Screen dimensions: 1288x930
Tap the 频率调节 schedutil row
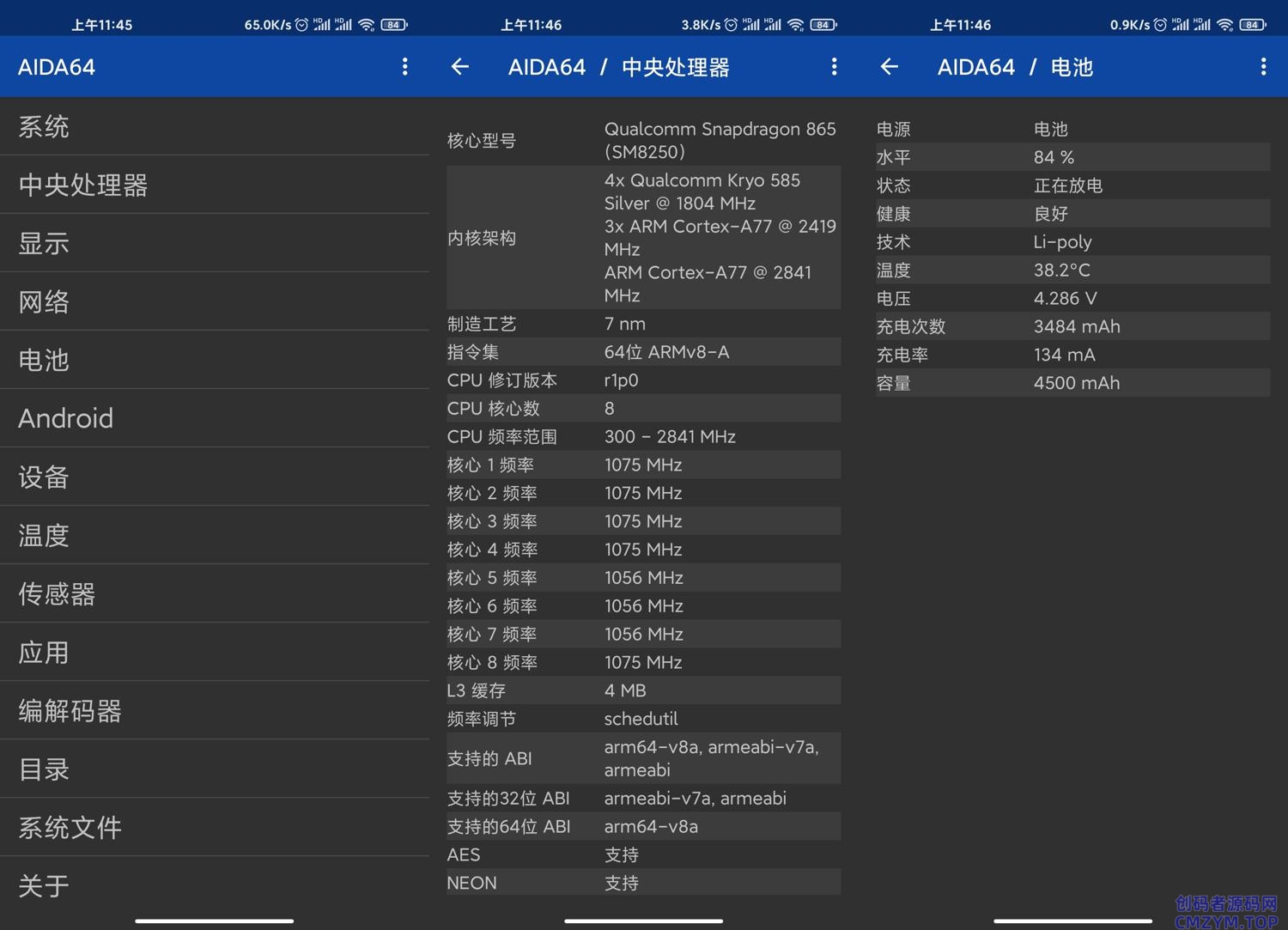[643, 719]
